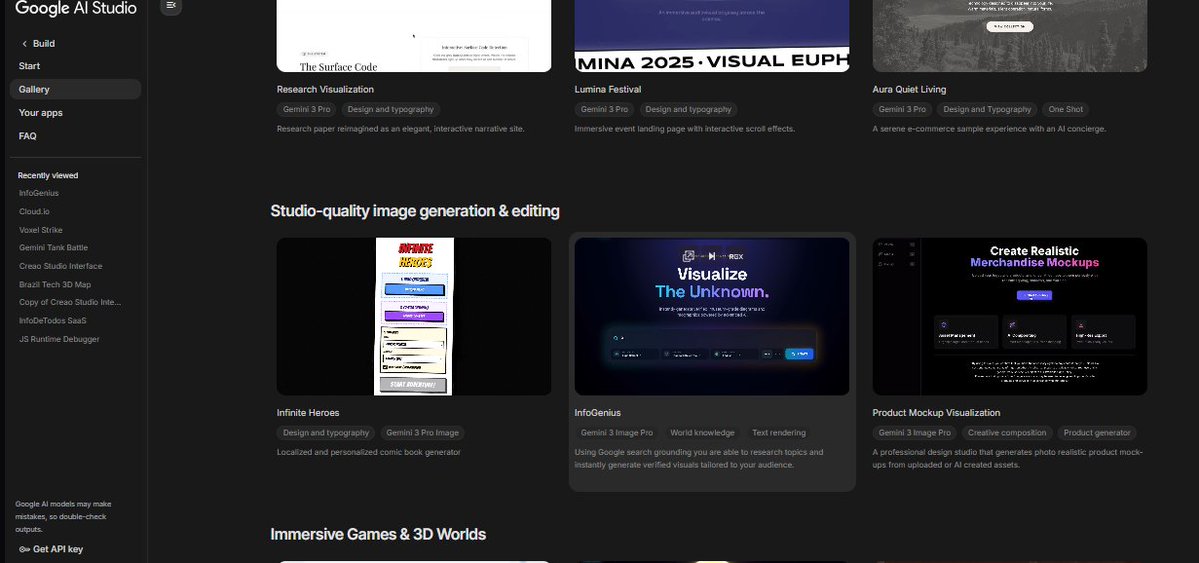Open recently viewed InfoGenius

point(39,194)
